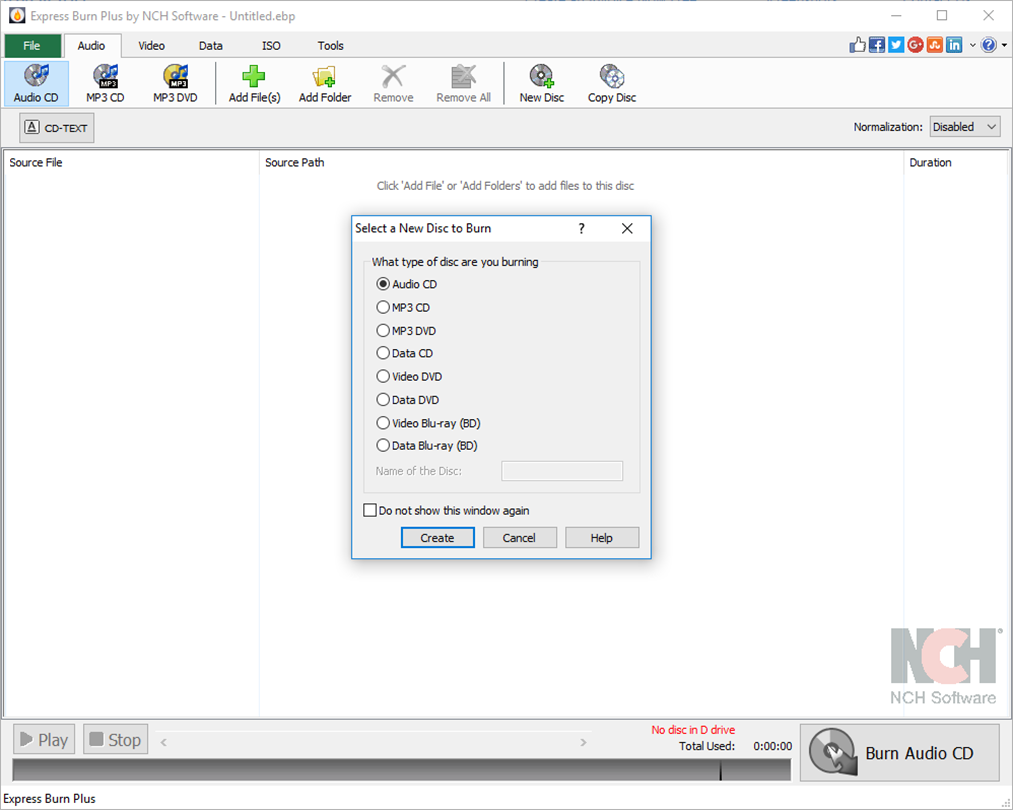Click the New Disc toolbar icon
Image resolution: width=1013 pixels, height=810 pixels.
[x=541, y=83]
